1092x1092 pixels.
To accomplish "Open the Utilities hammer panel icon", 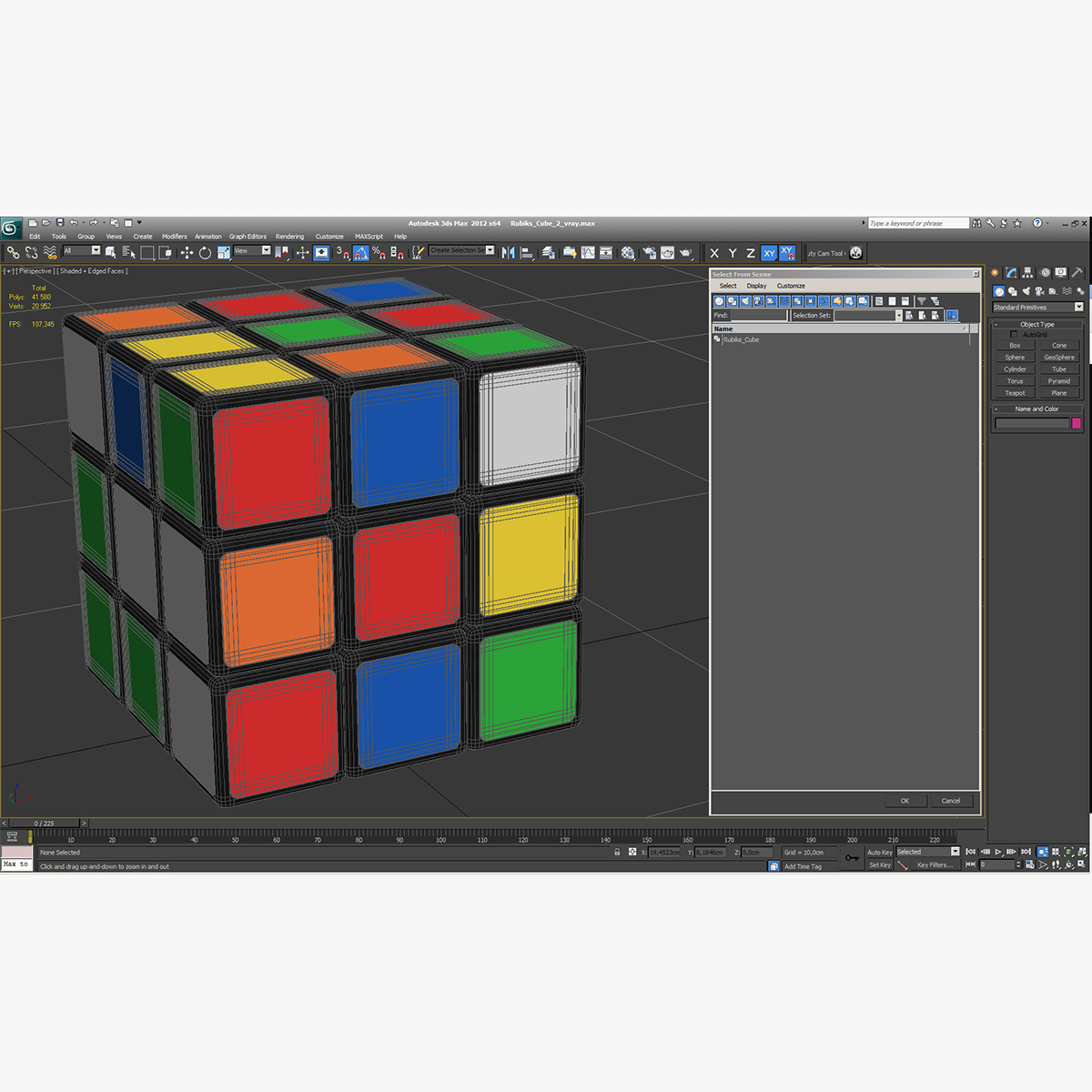I will [x=1077, y=272].
